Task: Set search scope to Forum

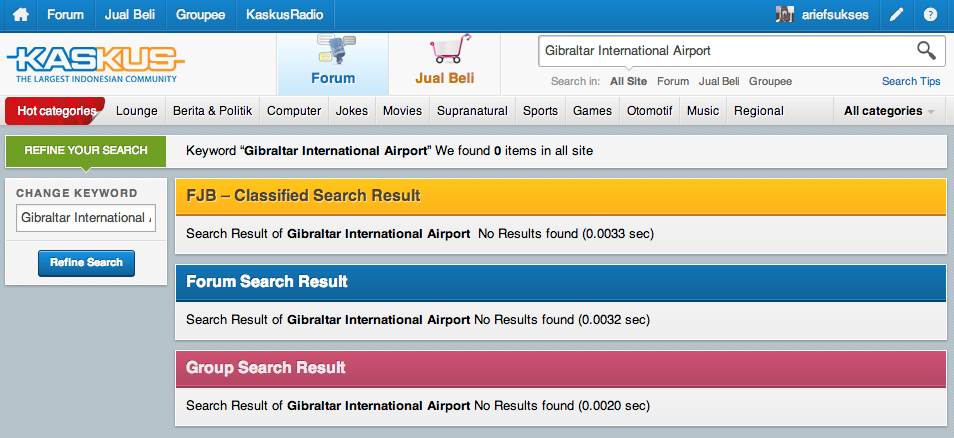Action: click(x=673, y=81)
